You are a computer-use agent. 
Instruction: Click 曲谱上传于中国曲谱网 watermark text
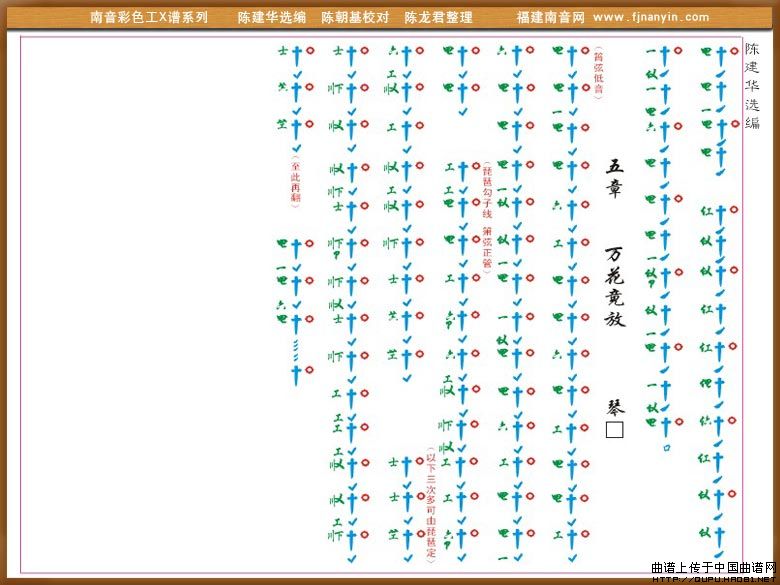(714, 567)
